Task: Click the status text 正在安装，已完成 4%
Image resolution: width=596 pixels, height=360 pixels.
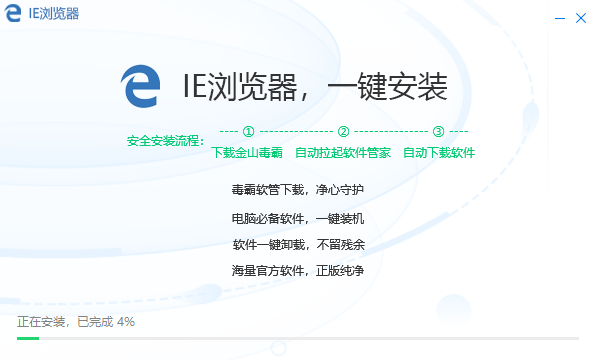Action: 76,322
